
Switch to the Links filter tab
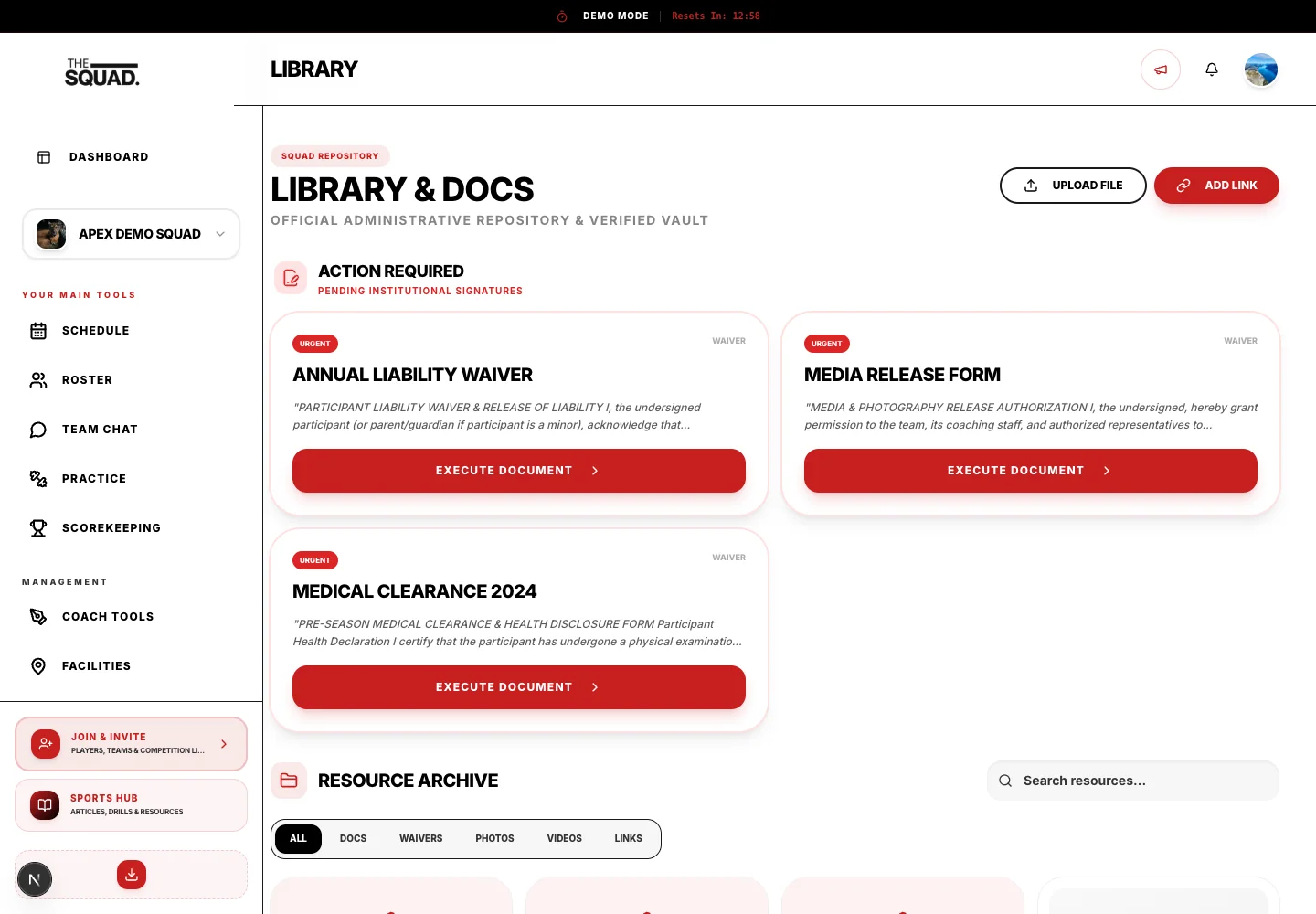pyautogui.click(x=629, y=839)
